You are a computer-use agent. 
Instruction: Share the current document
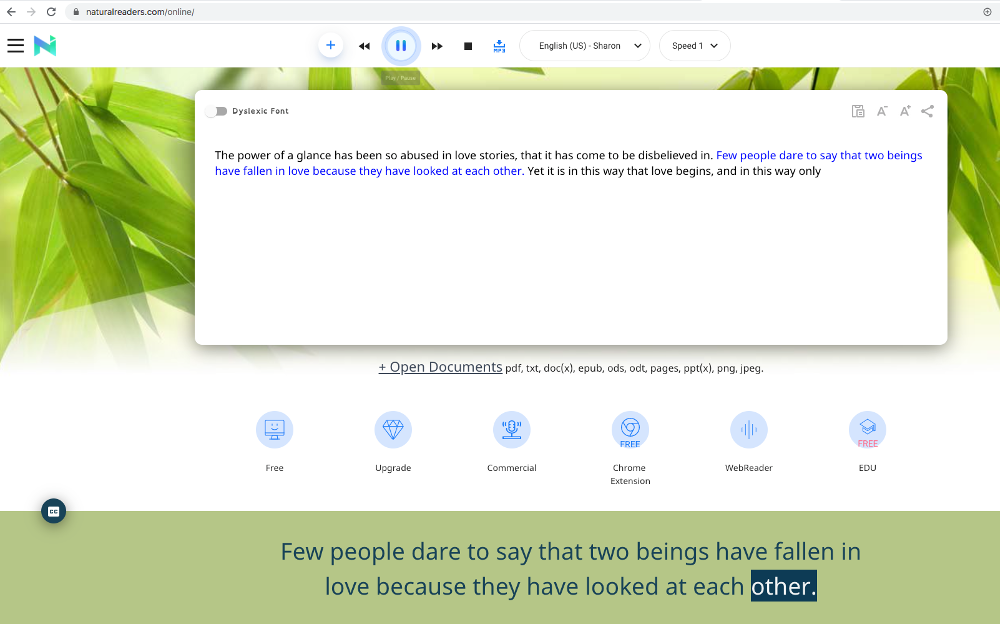[926, 111]
